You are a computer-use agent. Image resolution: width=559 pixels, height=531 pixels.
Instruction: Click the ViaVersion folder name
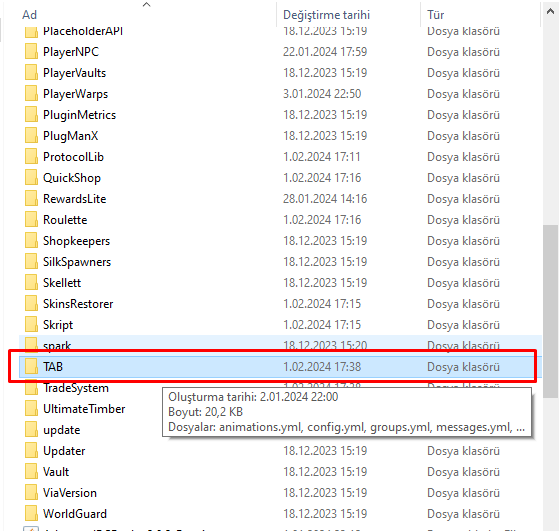[70, 493]
